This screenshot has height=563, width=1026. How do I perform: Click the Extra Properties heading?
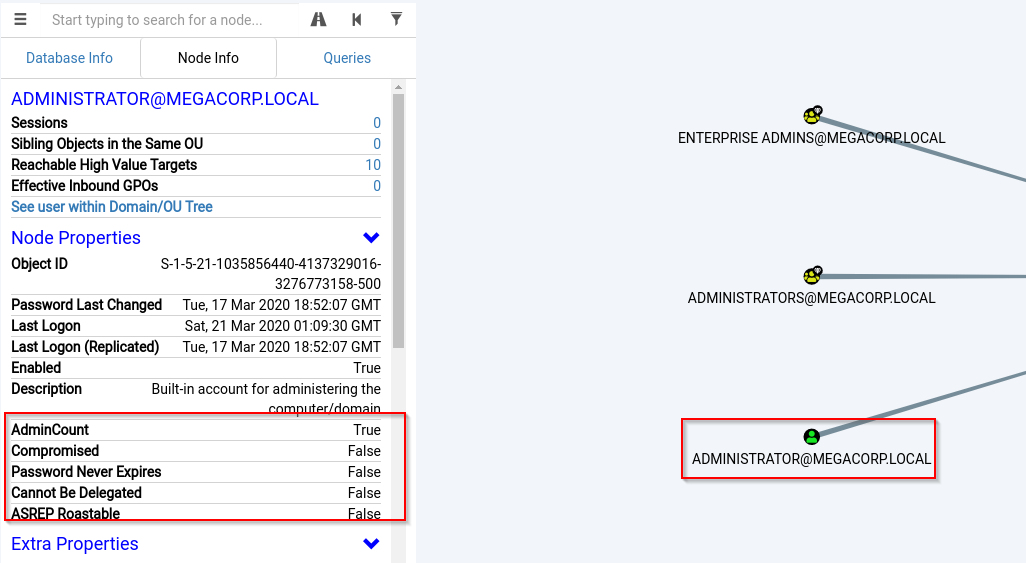coord(75,543)
